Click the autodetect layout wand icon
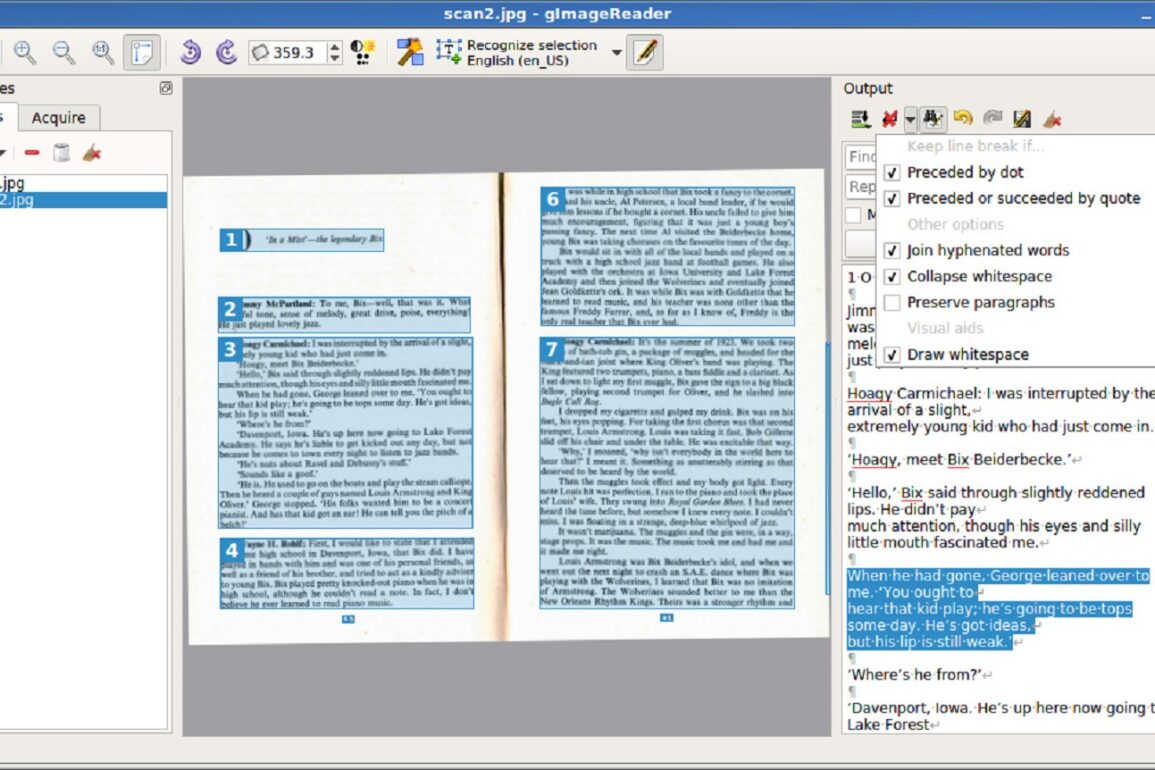1155x770 pixels. pyautogui.click(x=409, y=53)
